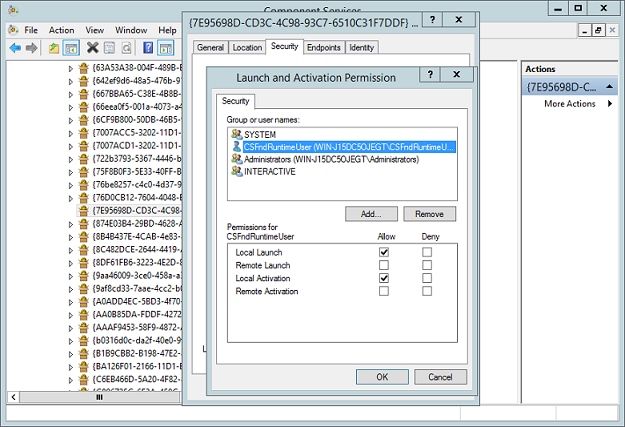Select the SYSTEM group entry
This screenshot has width=625, height=427.
pos(258,134)
